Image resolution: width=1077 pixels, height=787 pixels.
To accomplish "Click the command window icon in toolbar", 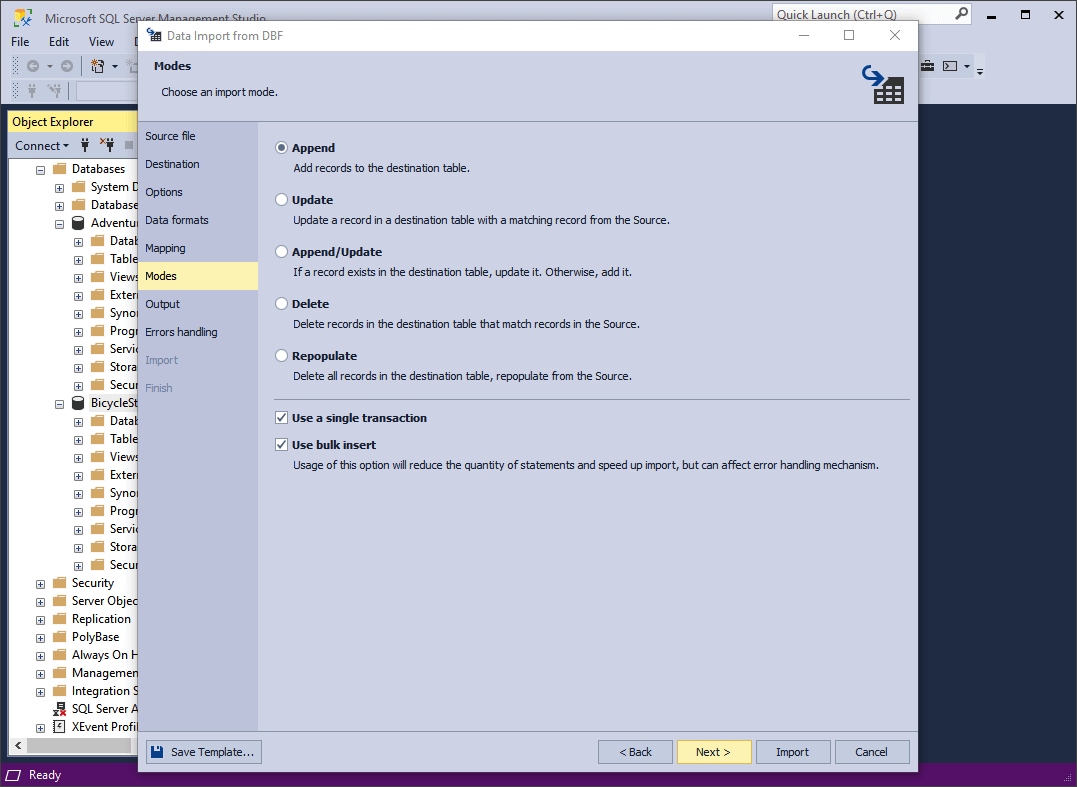I will tap(950, 66).
